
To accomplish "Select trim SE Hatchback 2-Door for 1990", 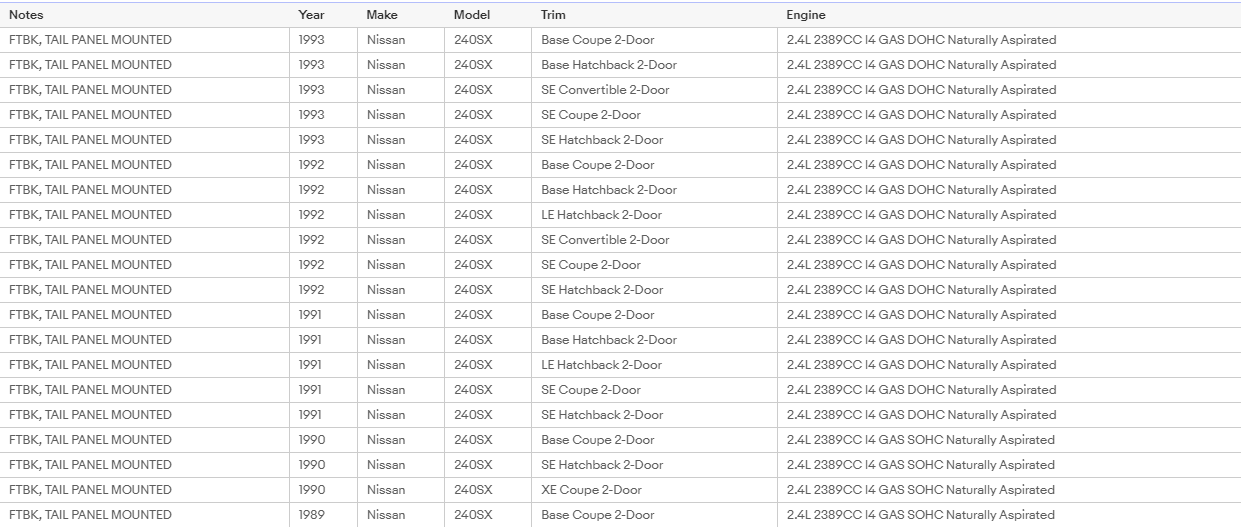I will click(602, 465).
